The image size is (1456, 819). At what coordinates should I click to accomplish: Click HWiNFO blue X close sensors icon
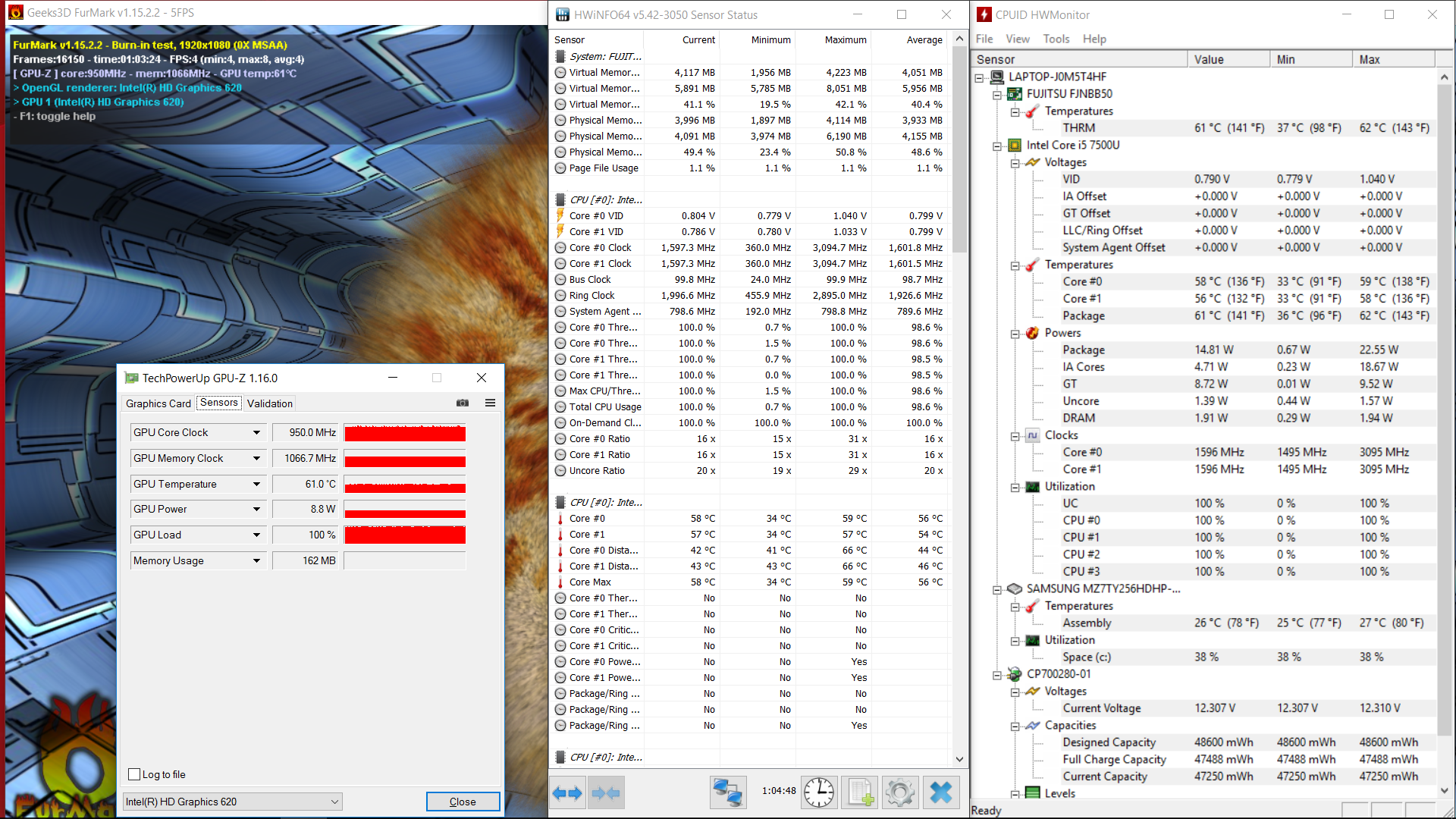pos(941,792)
